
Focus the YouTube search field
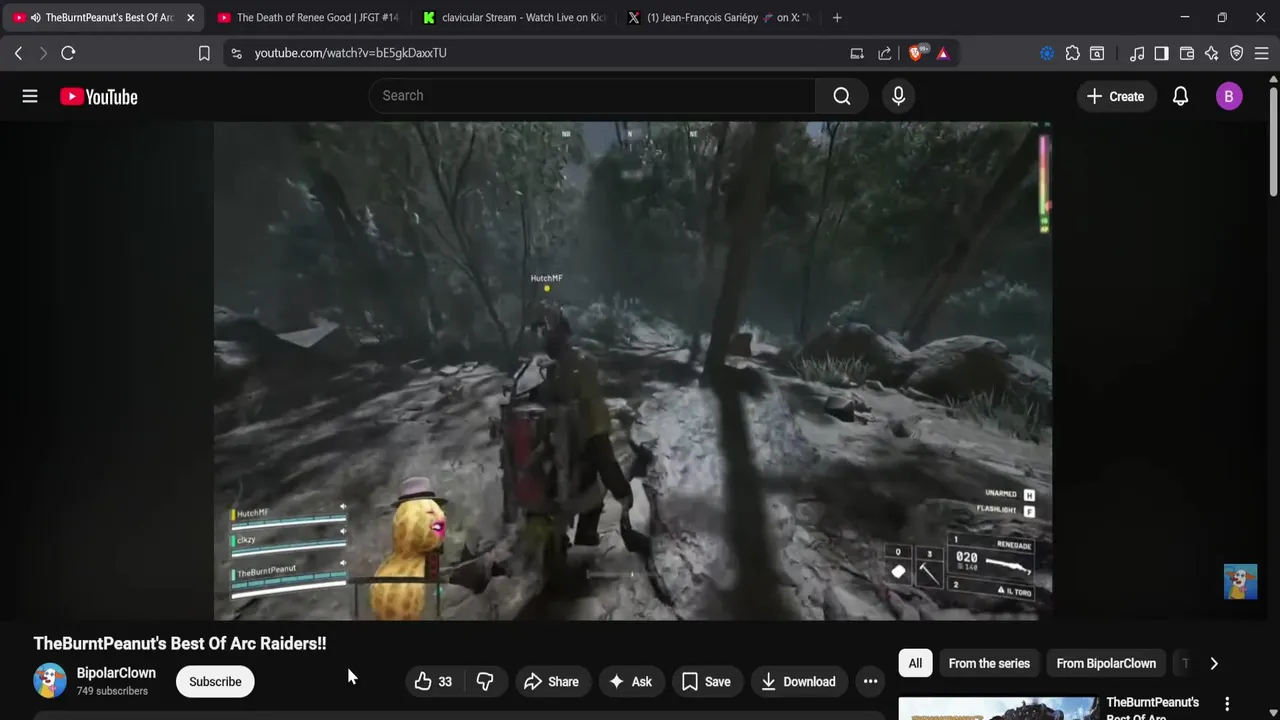coord(592,96)
